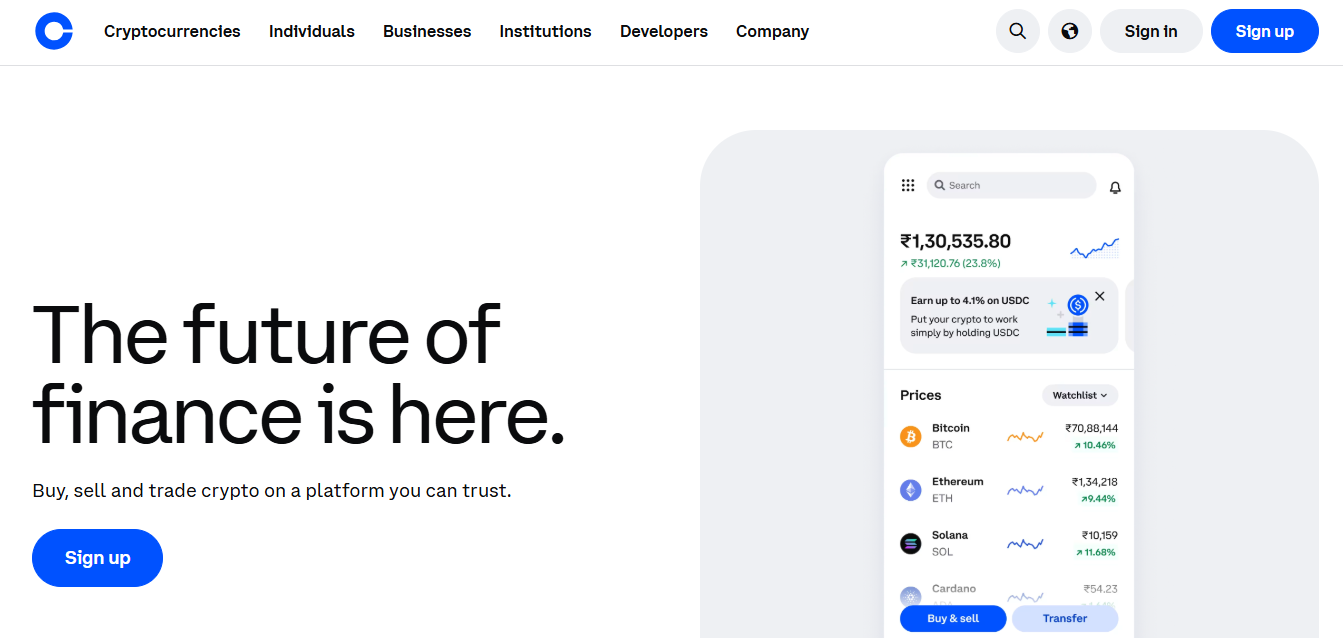Click the notification bell icon

1115,187
